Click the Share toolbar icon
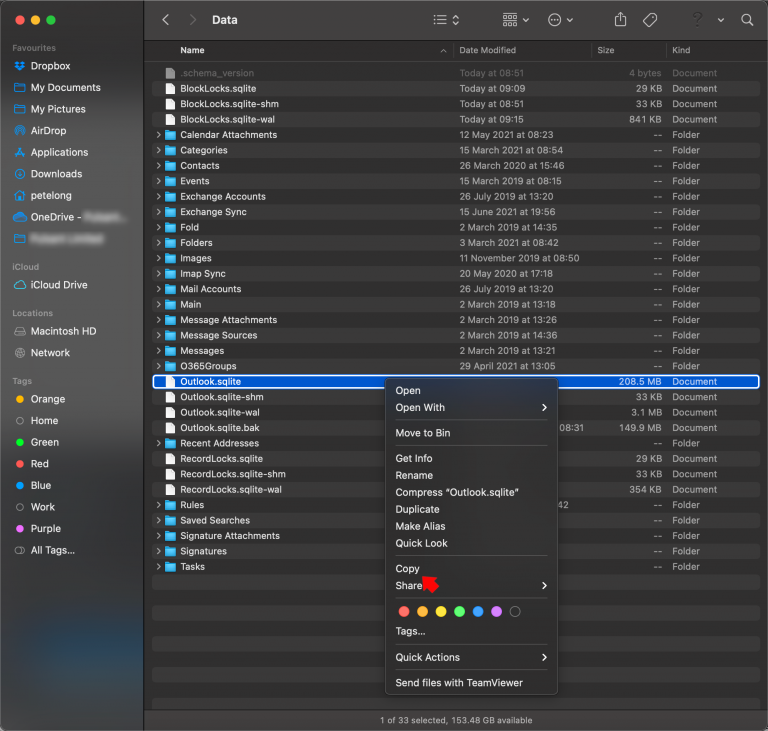Screen dimensions: 768x731 coord(621,20)
